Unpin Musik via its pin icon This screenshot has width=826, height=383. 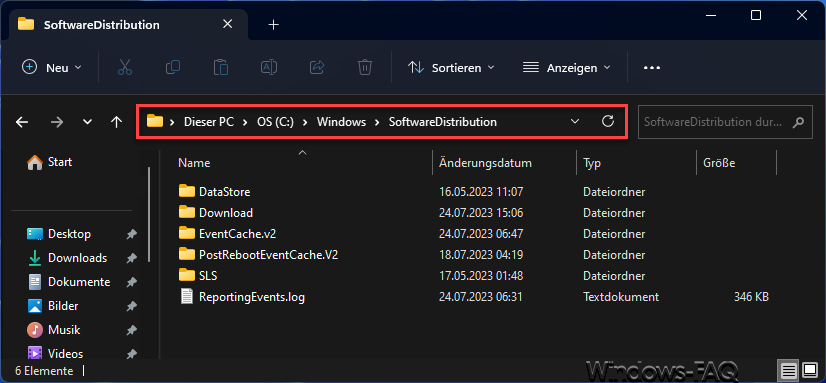(x=132, y=330)
